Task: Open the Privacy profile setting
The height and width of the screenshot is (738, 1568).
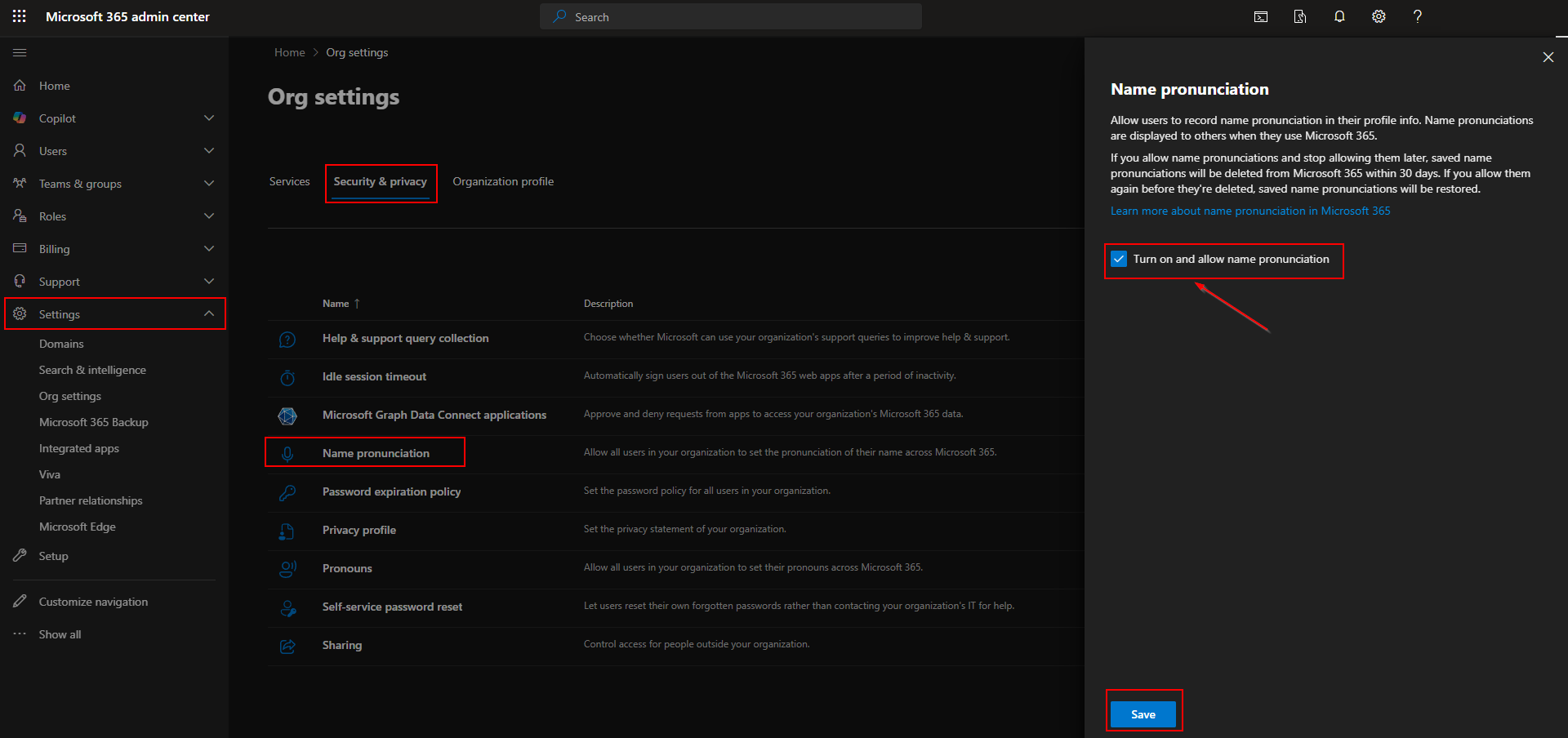Action: pyautogui.click(x=359, y=530)
